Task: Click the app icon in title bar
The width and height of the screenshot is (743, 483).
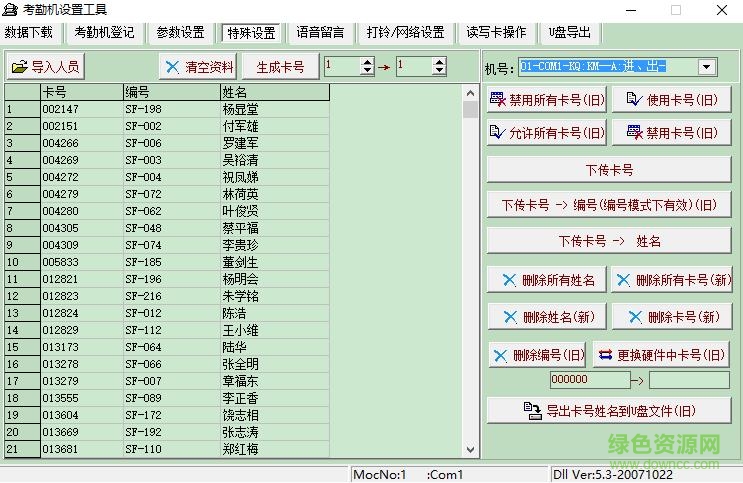Action: pyautogui.click(x=10, y=9)
